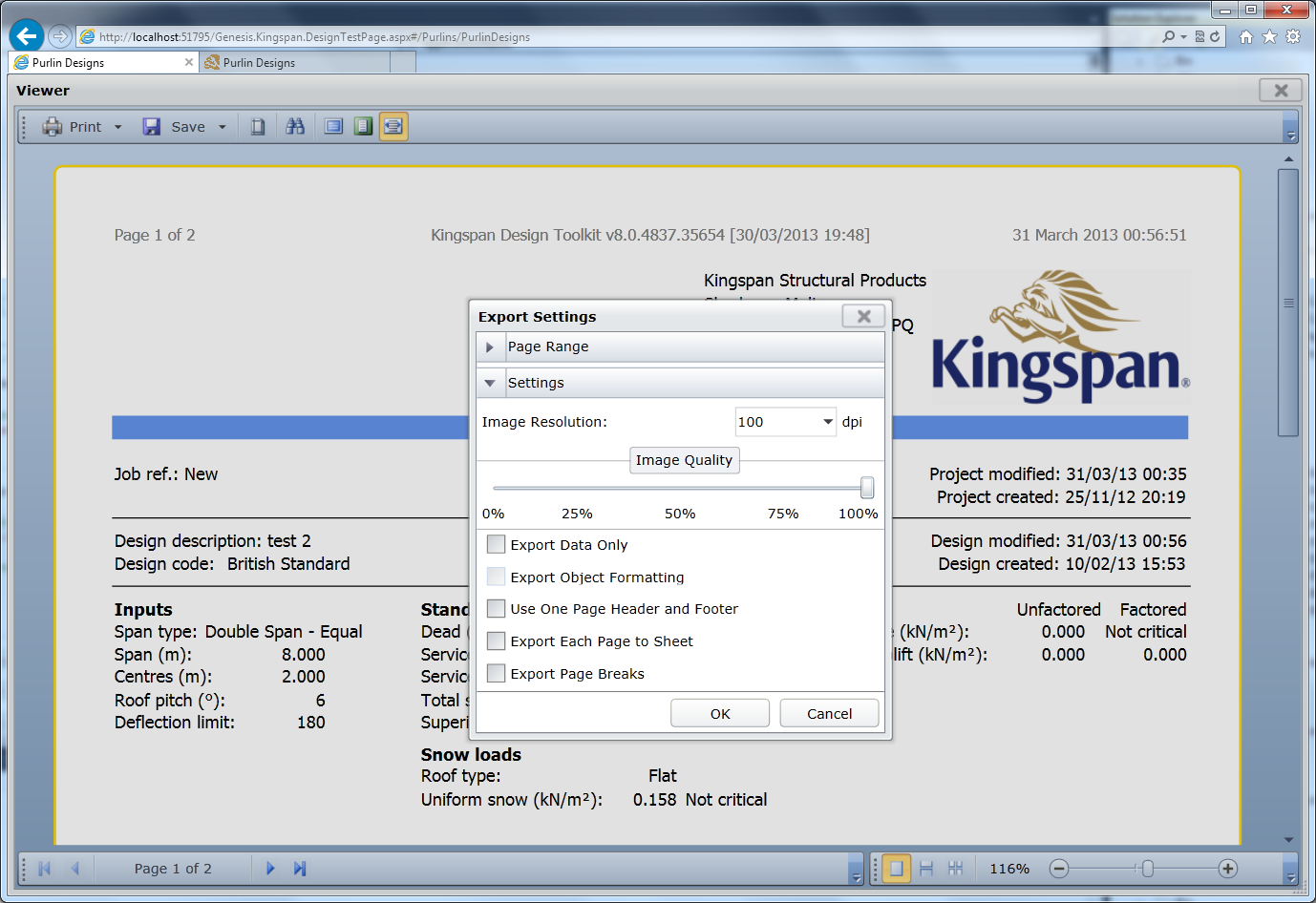The height and width of the screenshot is (903, 1316).
Task: Click the browser Back button
Action: click(26, 36)
